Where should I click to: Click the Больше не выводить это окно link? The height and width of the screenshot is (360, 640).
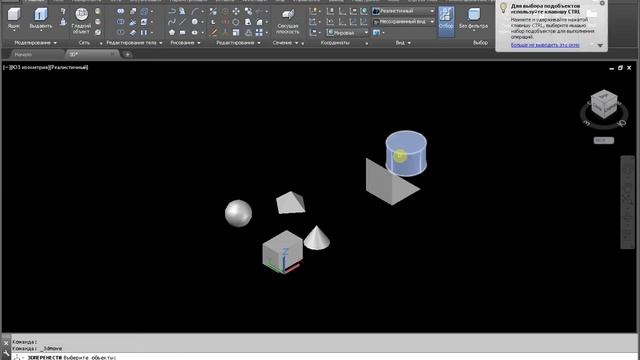[545, 45]
